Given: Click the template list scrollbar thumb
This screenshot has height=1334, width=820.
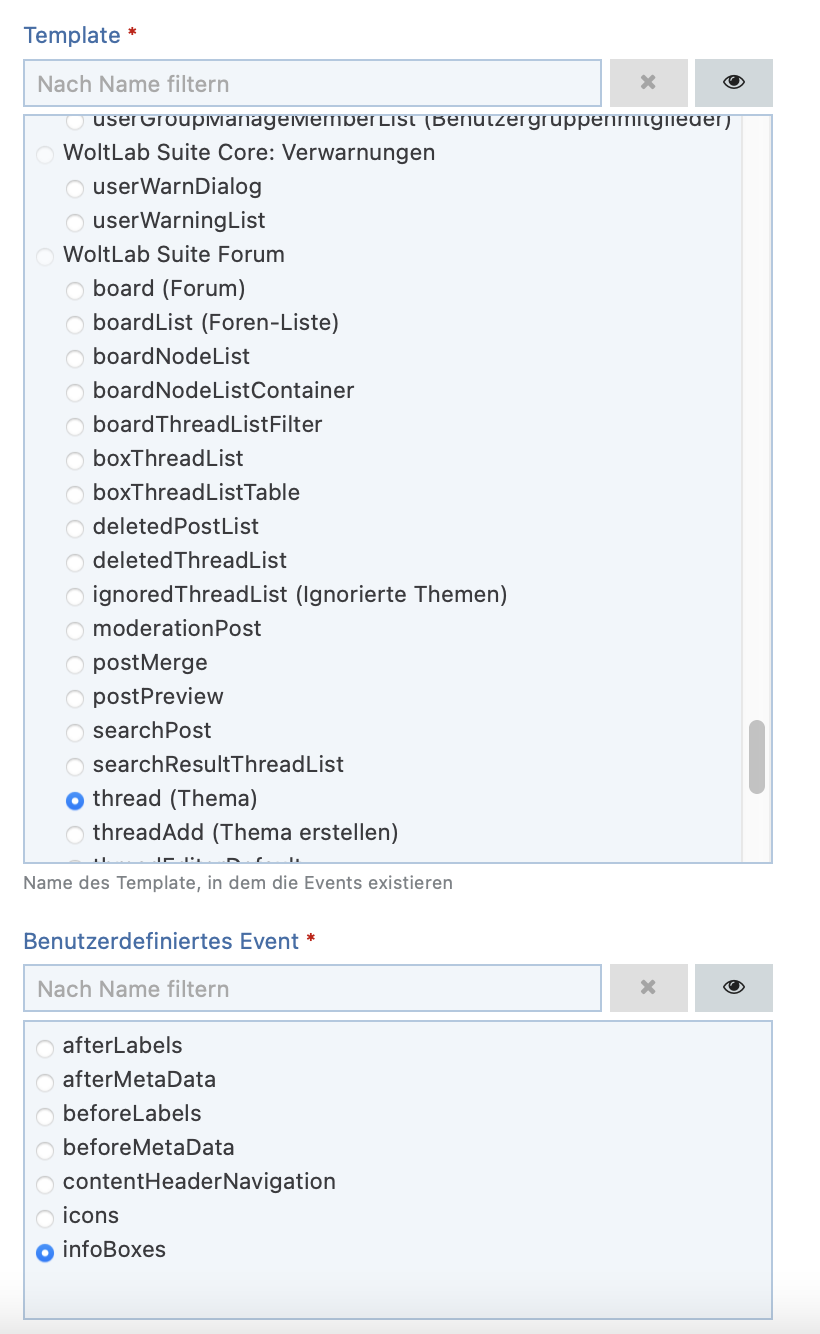Looking at the screenshot, I should 757,757.
